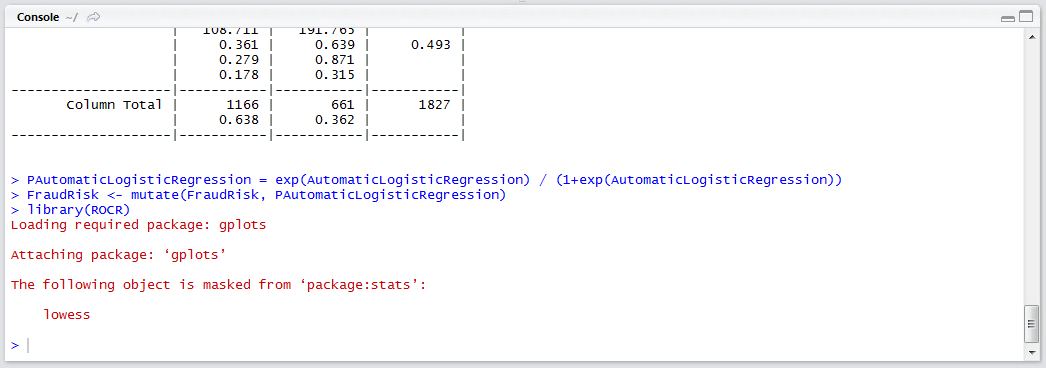
Task: Open the current working directory arrow icon
Action: tap(93, 17)
